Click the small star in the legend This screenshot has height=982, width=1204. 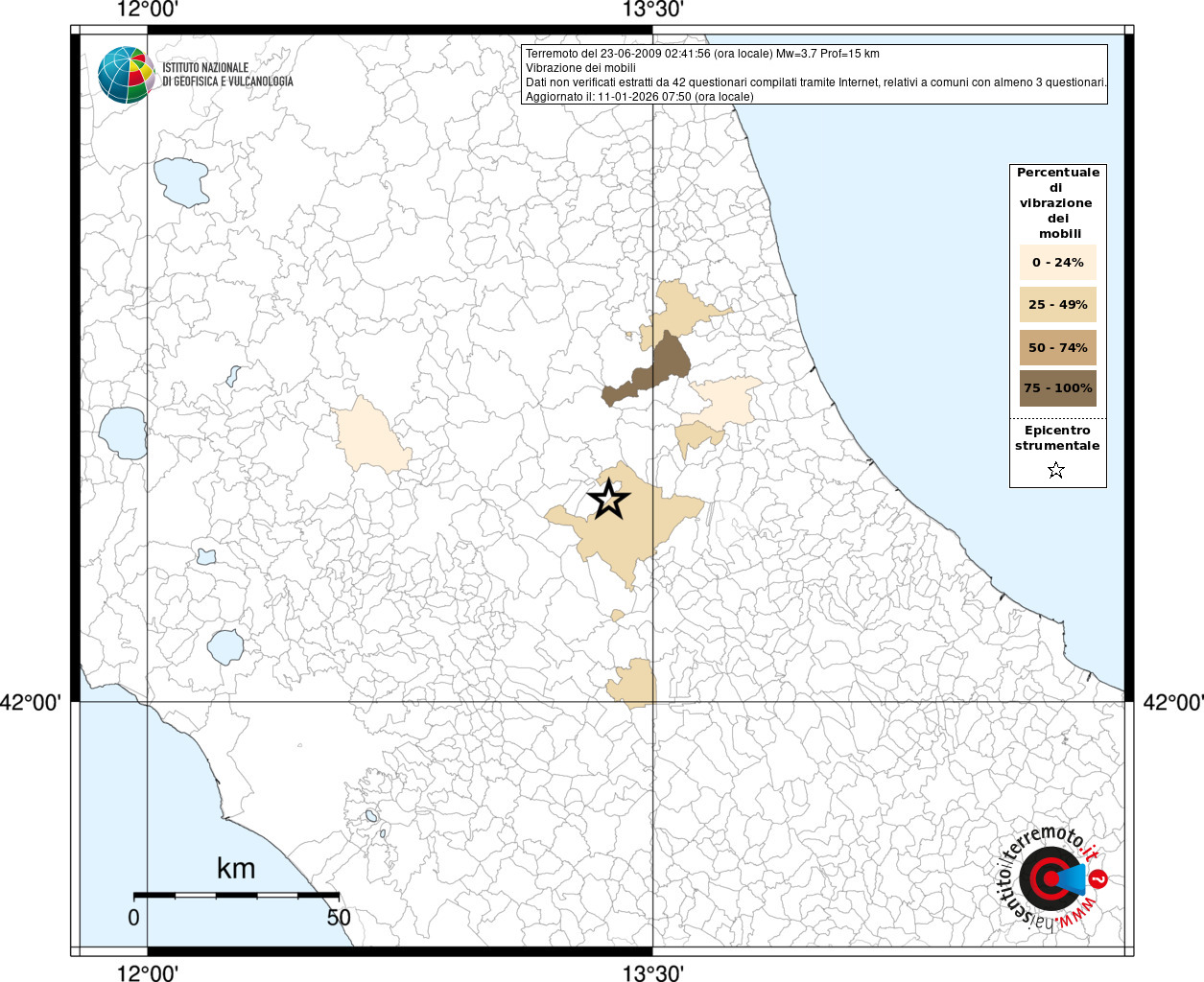pyautogui.click(x=1056, y=470)
